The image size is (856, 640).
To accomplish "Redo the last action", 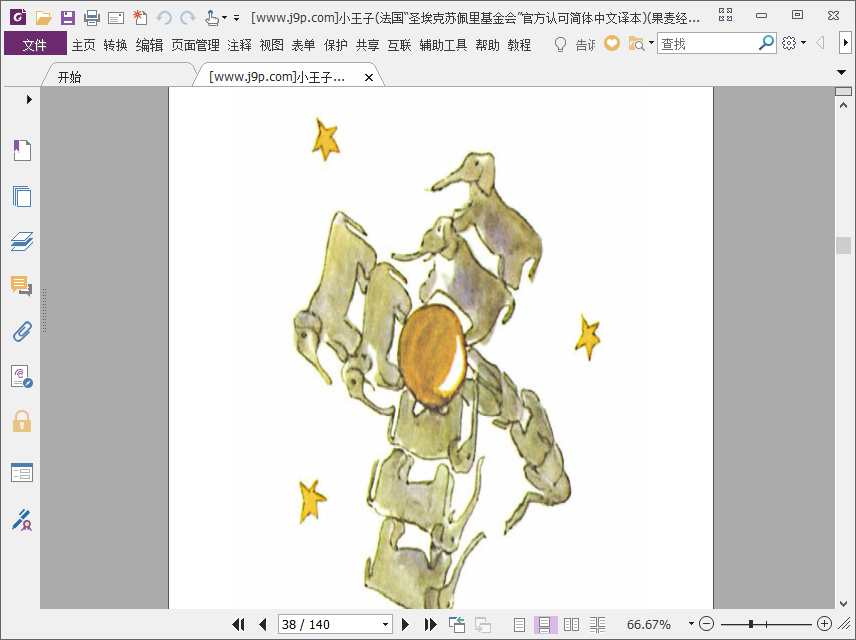I will (188, 18).
